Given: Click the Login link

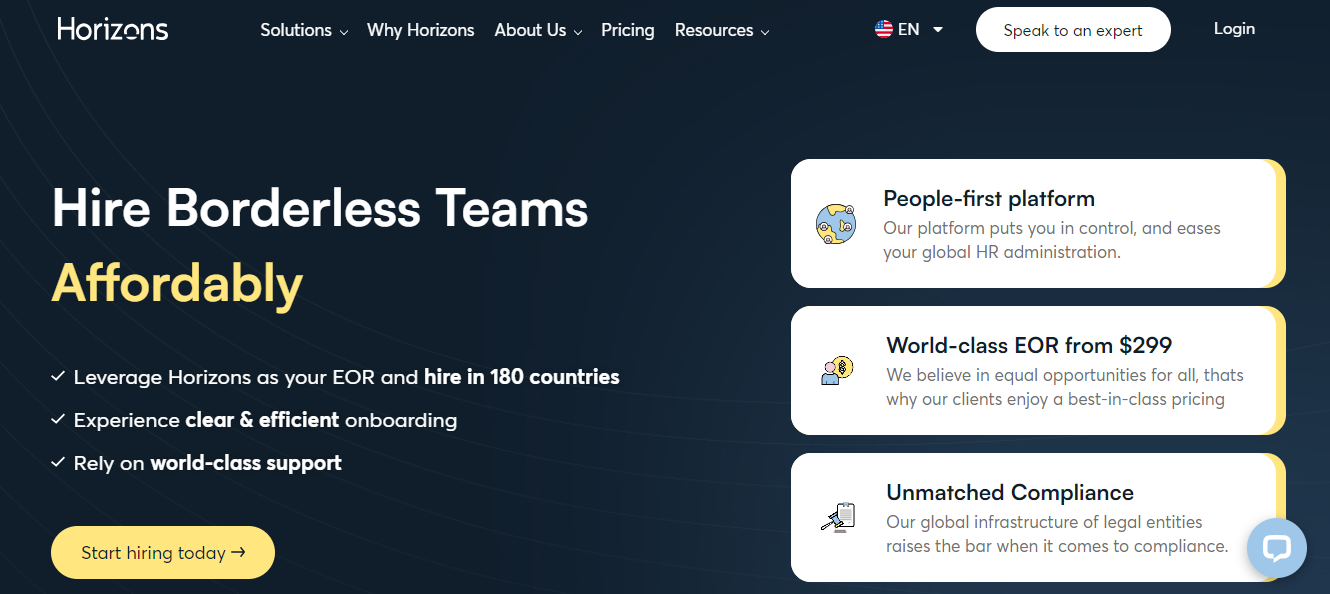Looking at the screenshot, I should [1234, 28].
